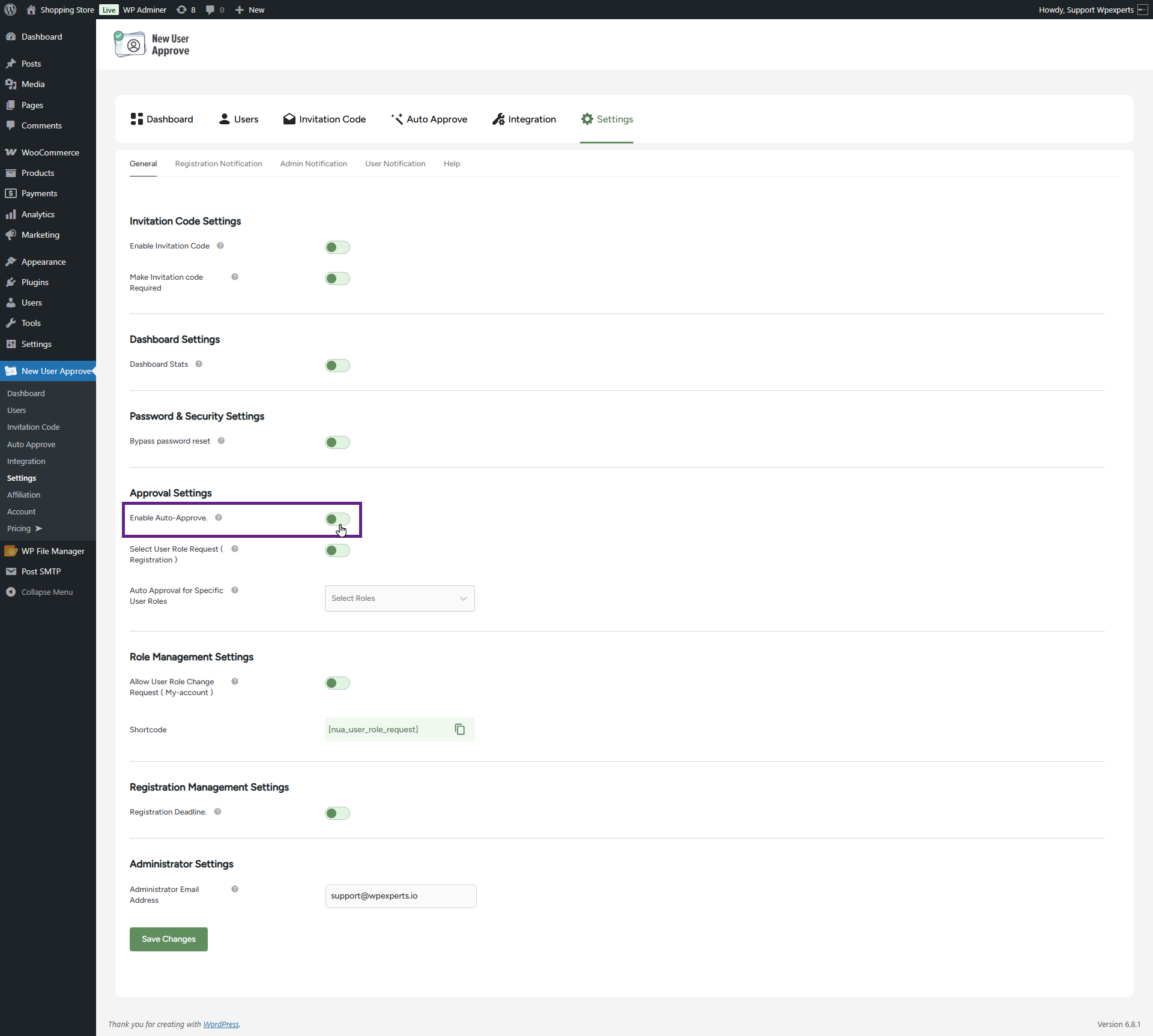
Task: Collapse the admin sidebar menu
Action: coord(46,592)
